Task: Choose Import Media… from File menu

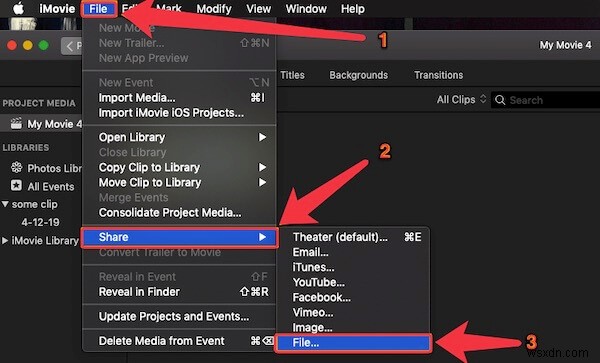Action: (x=179, y=98)
